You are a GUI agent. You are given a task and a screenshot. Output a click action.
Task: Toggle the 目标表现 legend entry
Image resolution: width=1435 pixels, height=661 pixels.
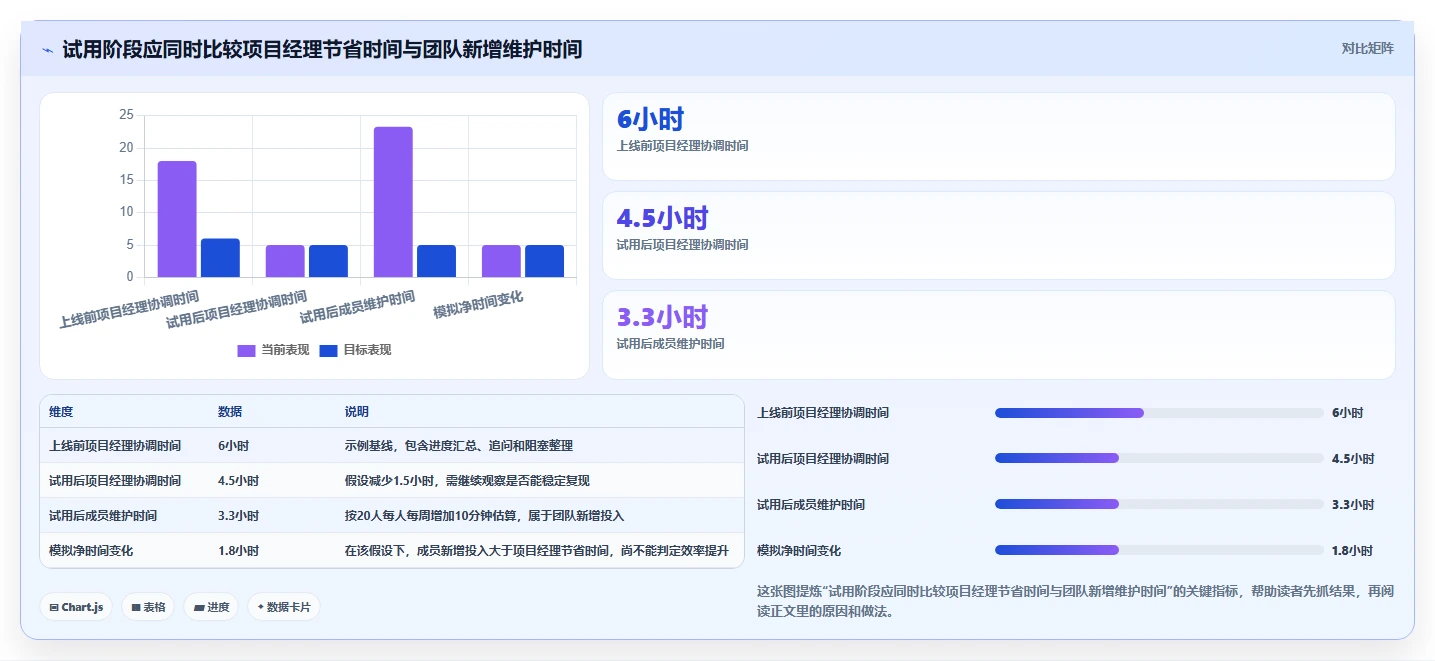[x=355, y=350]
